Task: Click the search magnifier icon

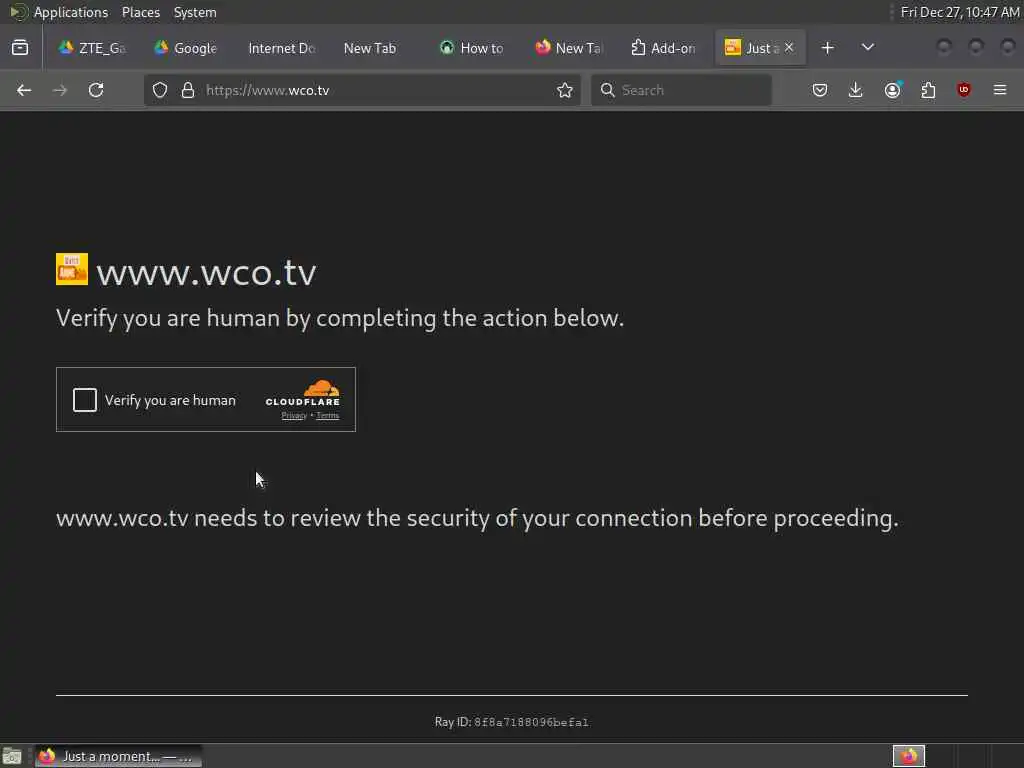Action: point(607,90)
